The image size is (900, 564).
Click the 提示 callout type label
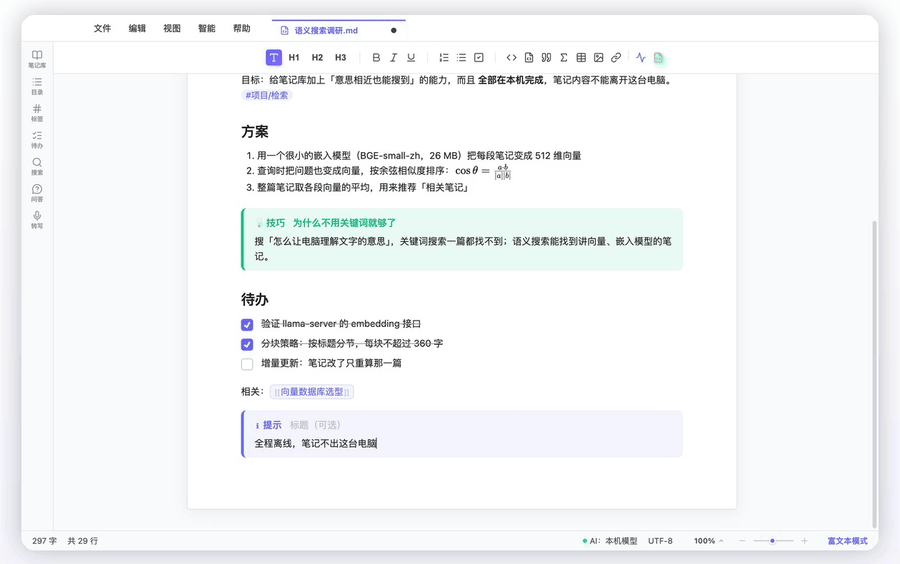point(272,425)
